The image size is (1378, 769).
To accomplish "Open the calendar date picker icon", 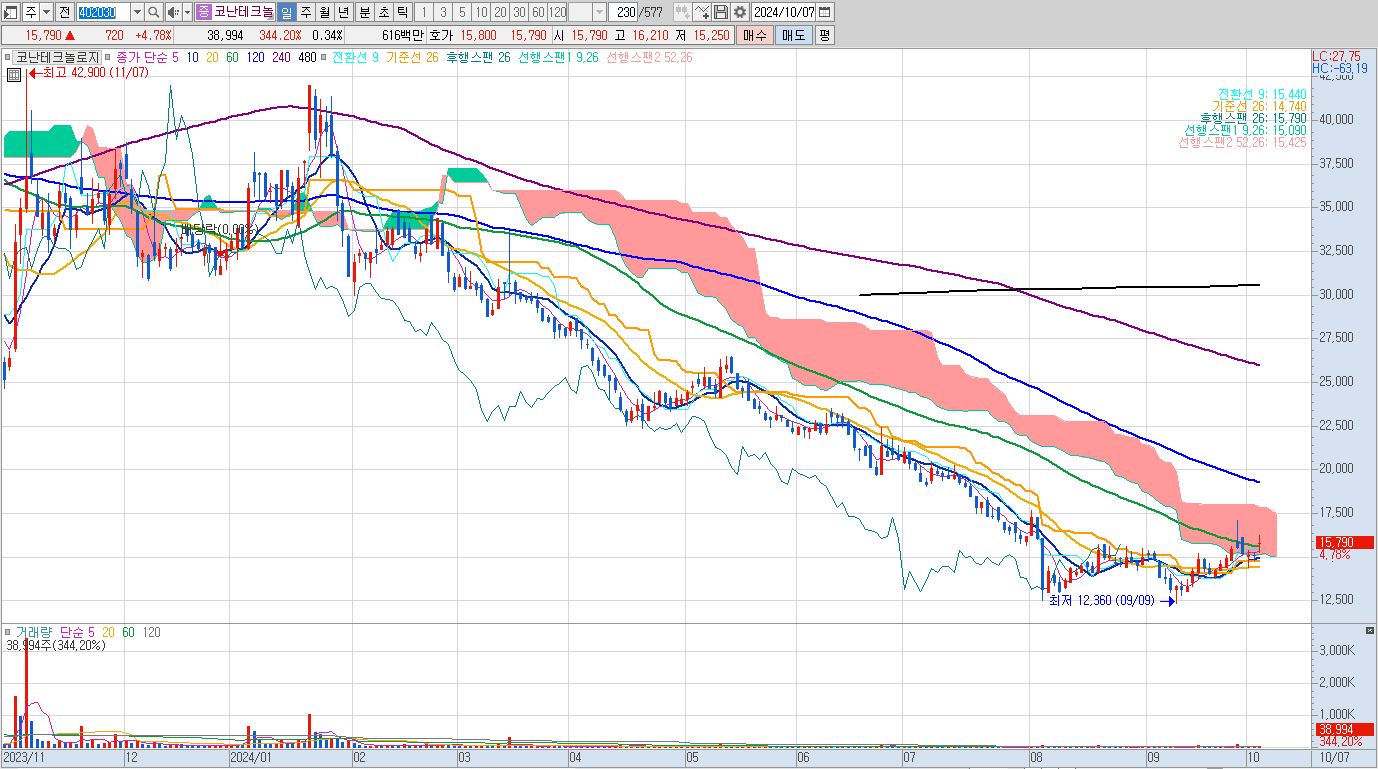I will coord(825,12).
